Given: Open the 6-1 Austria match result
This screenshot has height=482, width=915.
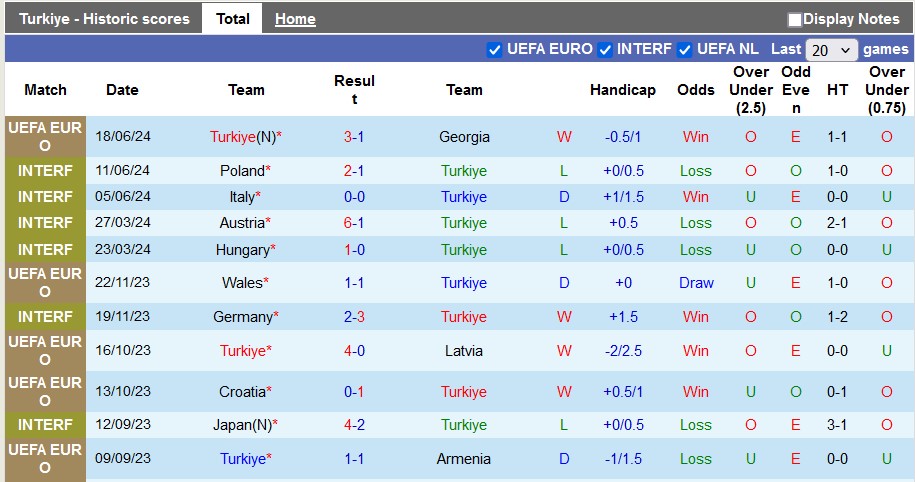Looking at the screenshot, I should pyautogui.click(x=354, y=223).
